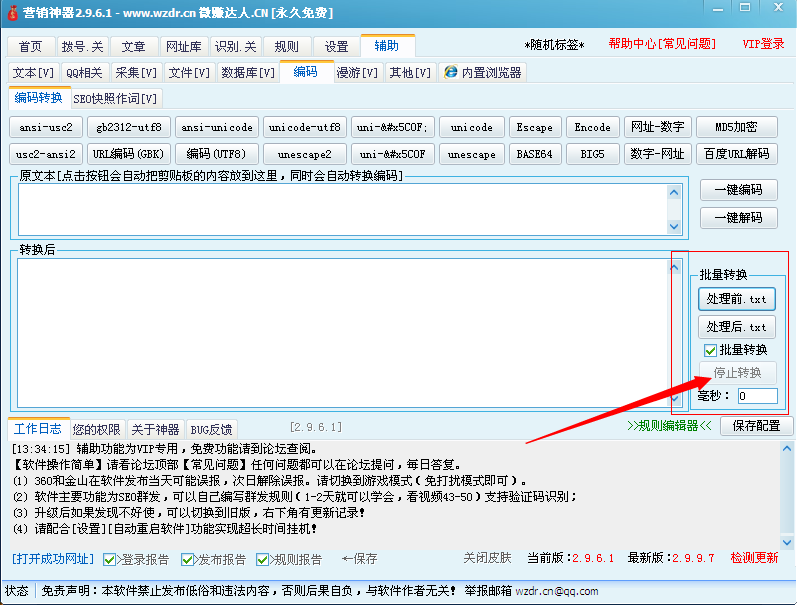Click the unicode conversion button
This screenshot has width=797, height=605.
click(472, 127)
